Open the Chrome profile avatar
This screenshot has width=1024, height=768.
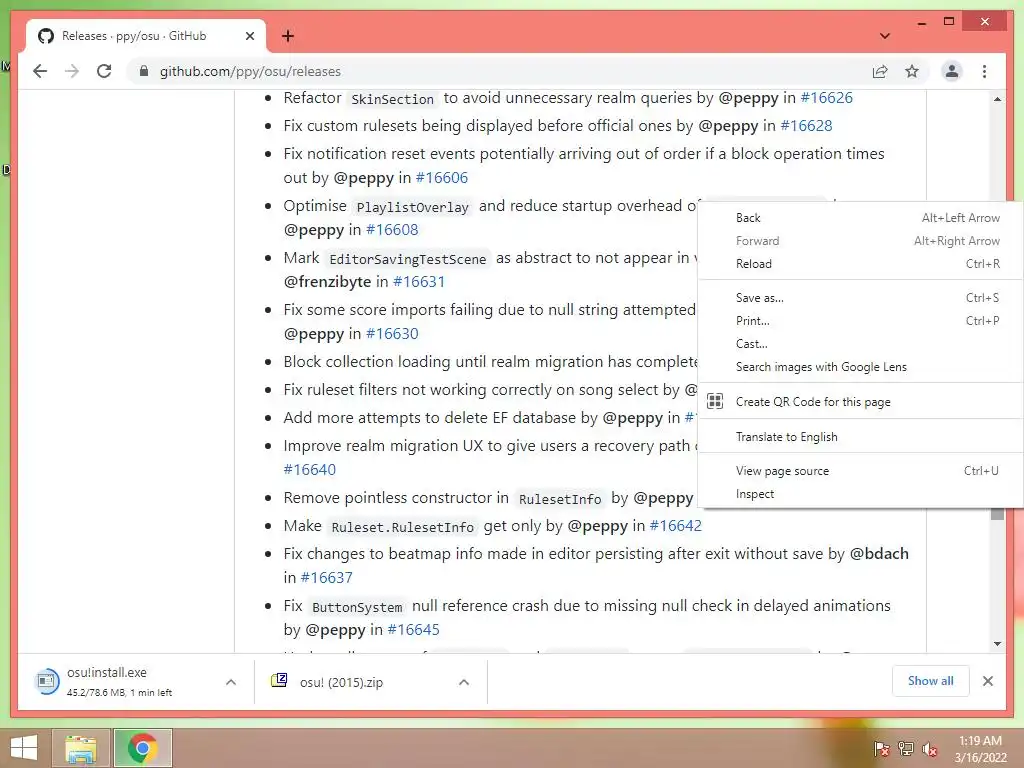coord(952,71)
